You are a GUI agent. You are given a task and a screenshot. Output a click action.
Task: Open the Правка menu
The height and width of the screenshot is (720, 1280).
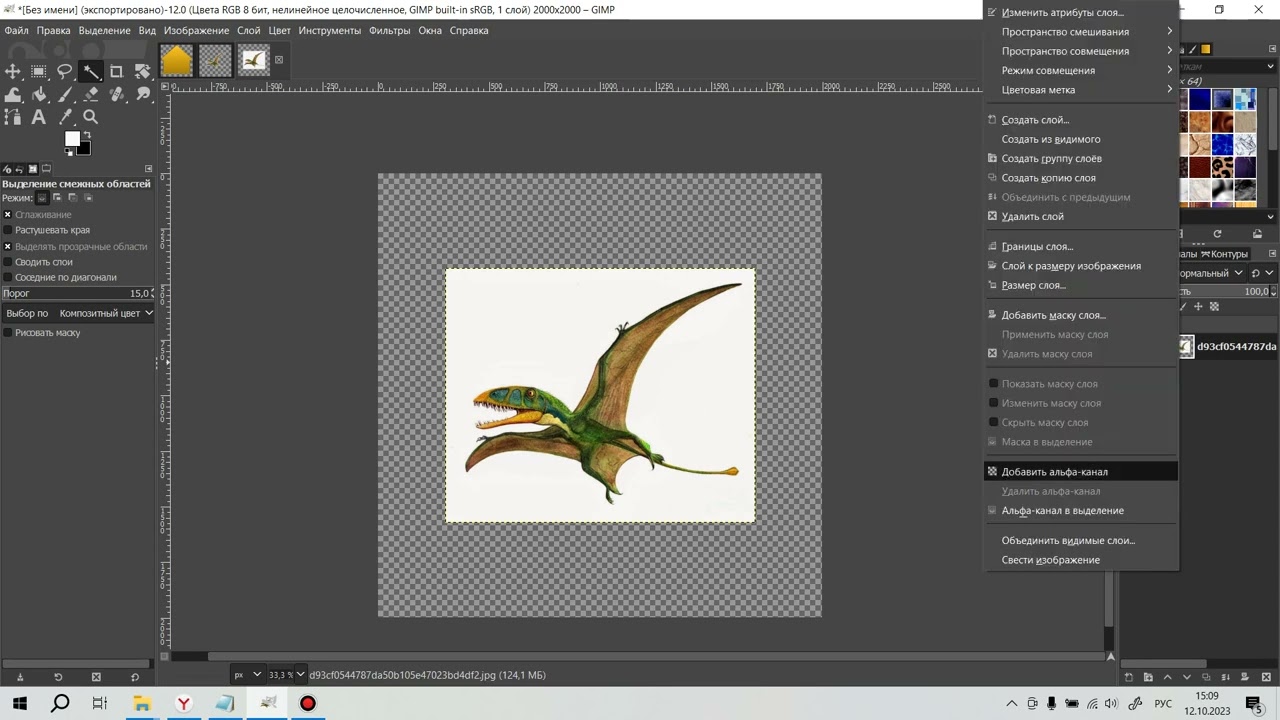click(x=53, y=31)
